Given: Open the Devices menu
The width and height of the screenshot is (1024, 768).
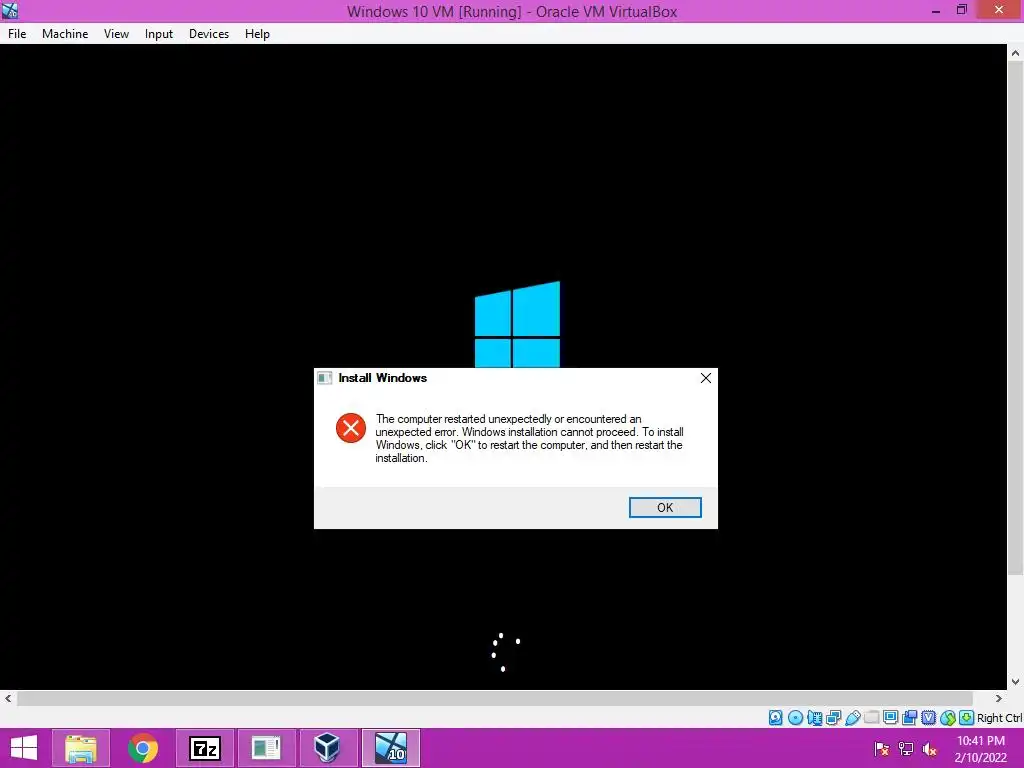Looking at the screenshot, I should coord(209,34).
